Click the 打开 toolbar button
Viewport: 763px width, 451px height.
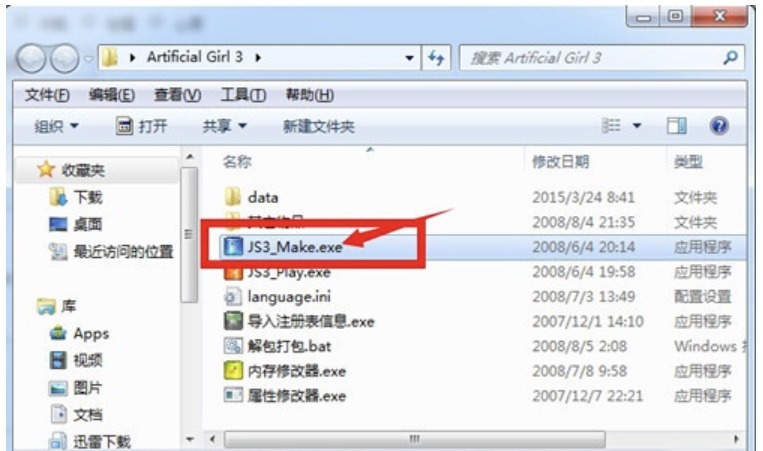pyautogui.click(x=142, y=126)
